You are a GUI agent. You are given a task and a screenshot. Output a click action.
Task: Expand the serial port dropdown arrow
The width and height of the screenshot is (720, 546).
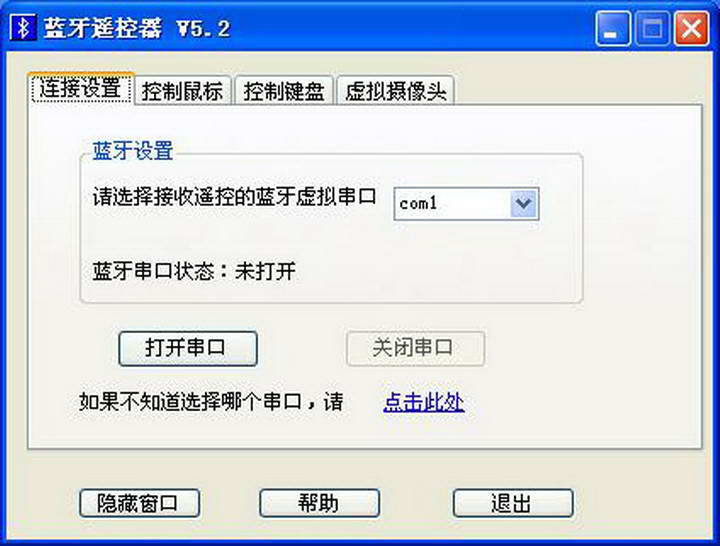(523, 203)
